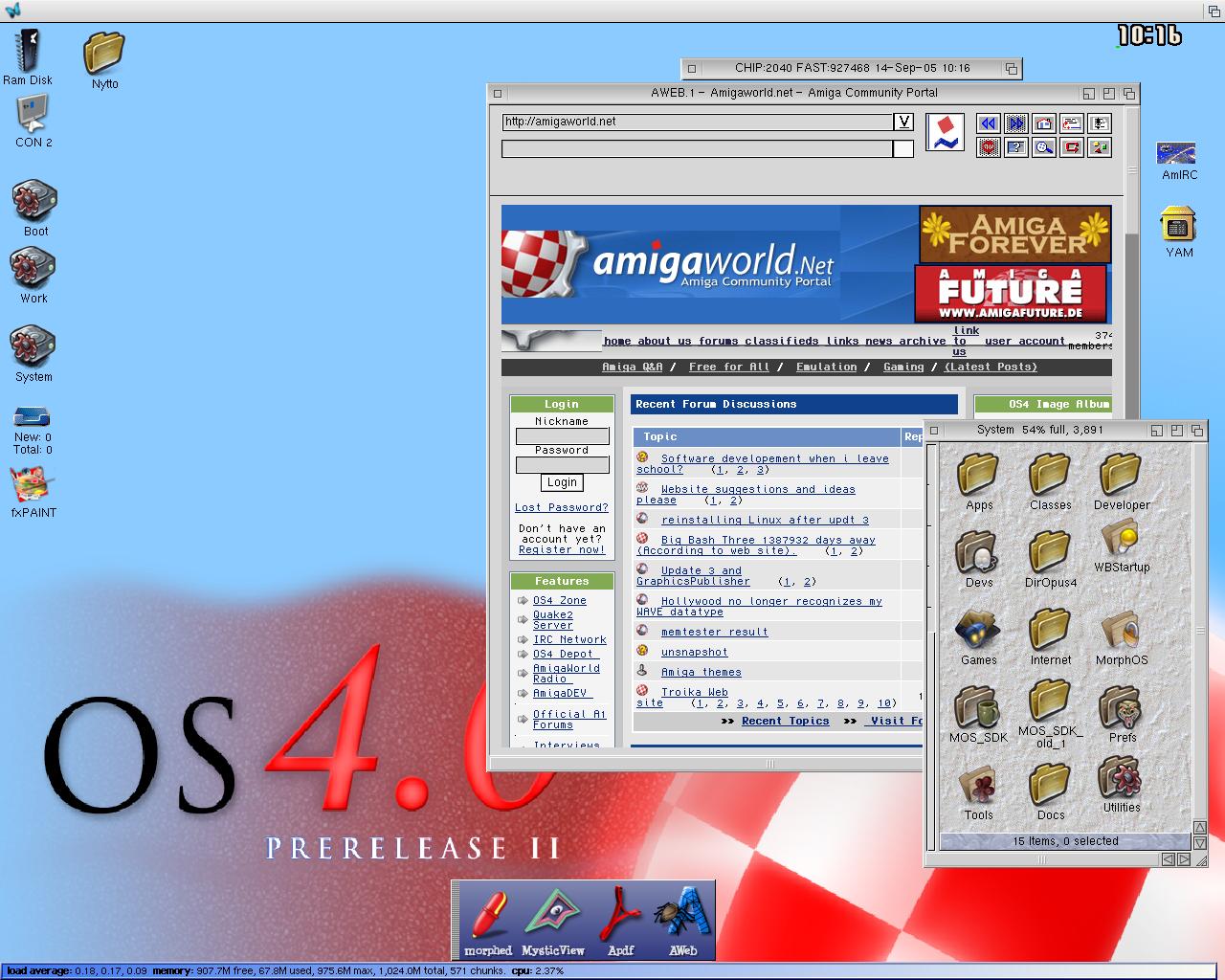Screen dimensions: 1225x980
Task: Click the add-to-hotlist button in AWeb toolbar
Action: click(x=1072, y=123)
